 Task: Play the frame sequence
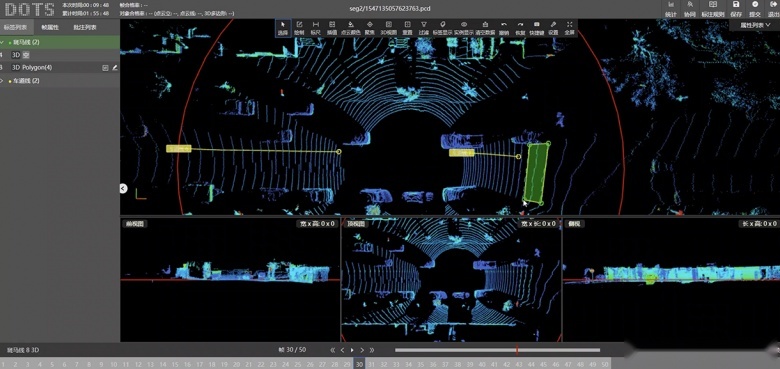click(352, 350)
